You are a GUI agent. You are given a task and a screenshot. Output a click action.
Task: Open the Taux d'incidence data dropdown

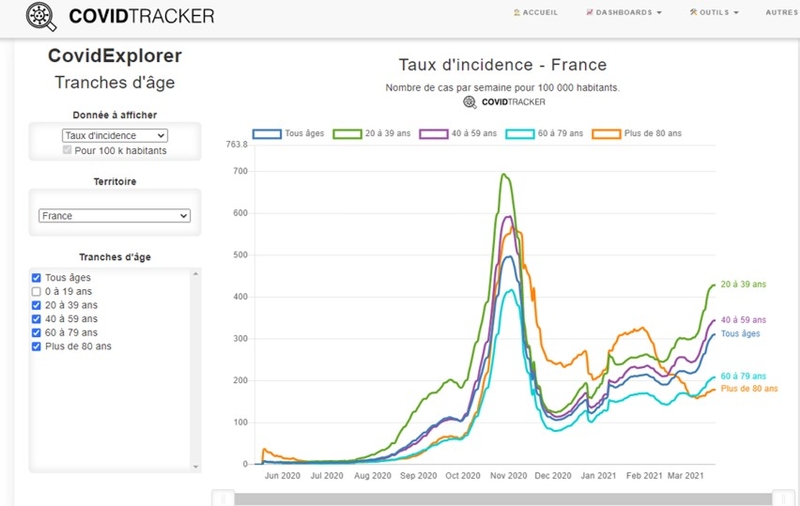pyautogui.click(x=115, y=136)
